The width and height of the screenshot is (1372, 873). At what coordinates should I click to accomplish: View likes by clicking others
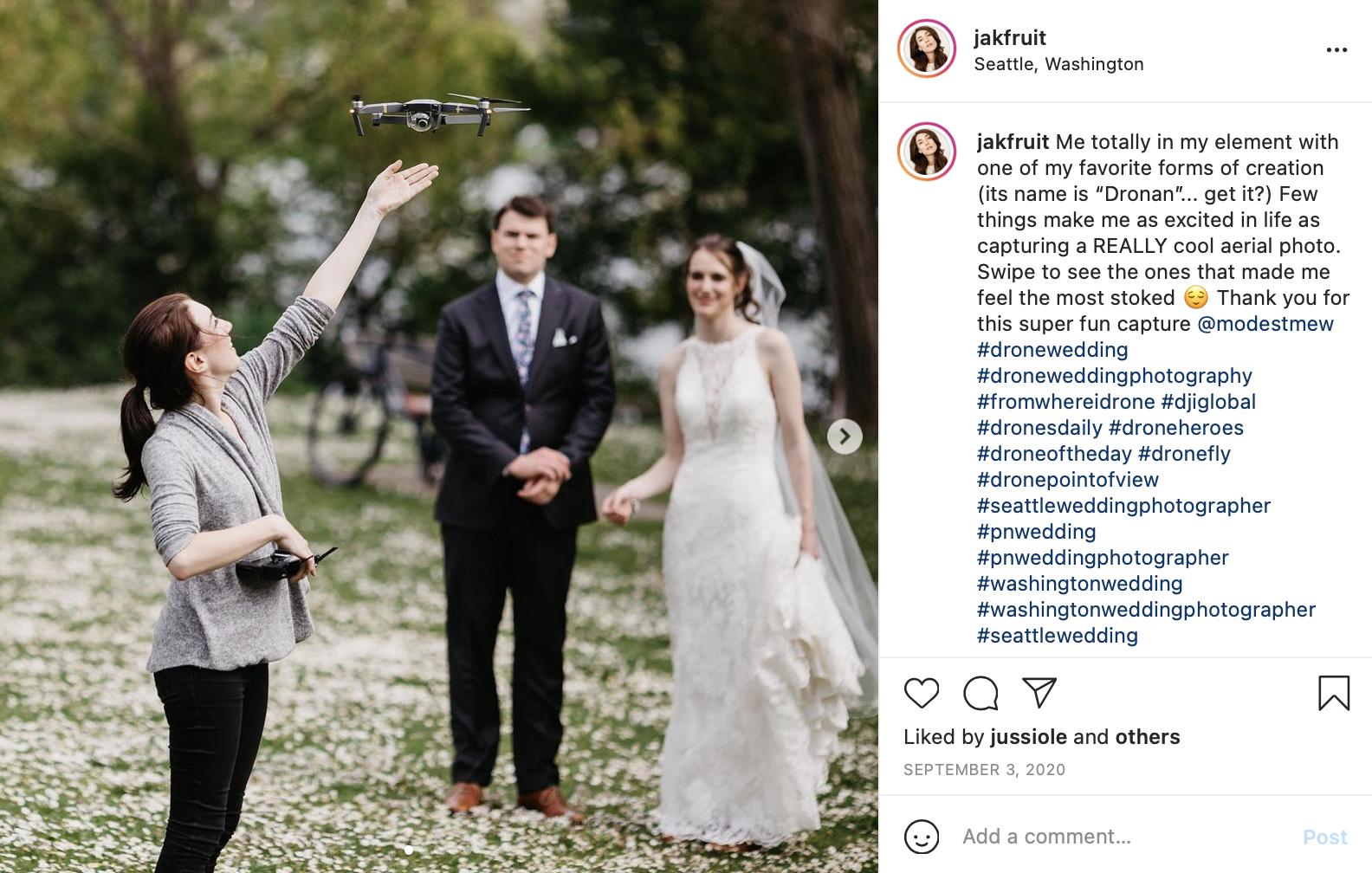(x=1148, y=736)
